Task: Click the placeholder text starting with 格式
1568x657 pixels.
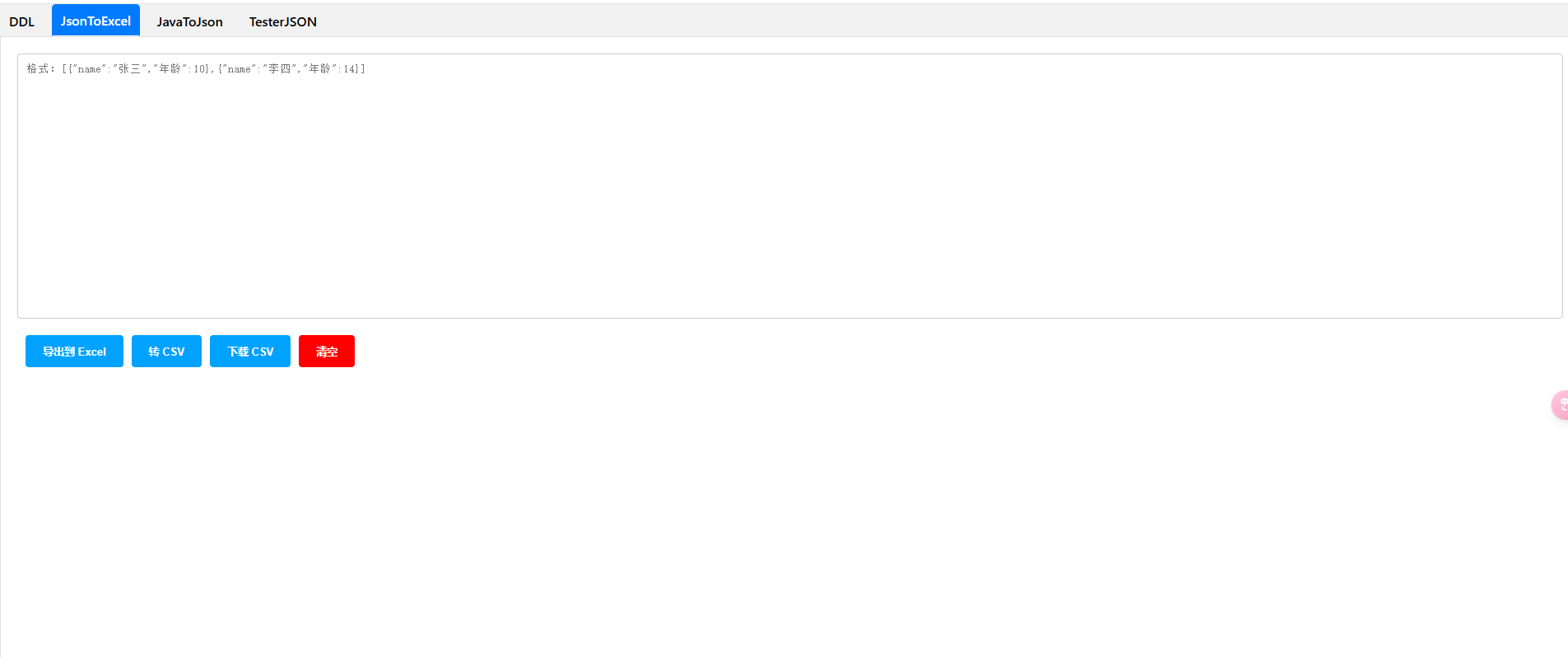Action: coord(196,69)
